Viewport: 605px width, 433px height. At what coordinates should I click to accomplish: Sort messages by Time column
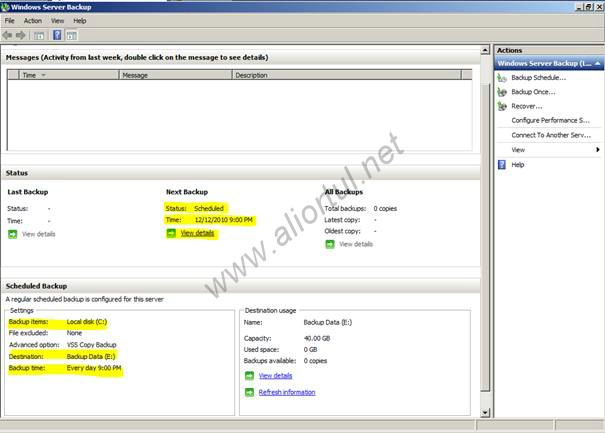69,75
